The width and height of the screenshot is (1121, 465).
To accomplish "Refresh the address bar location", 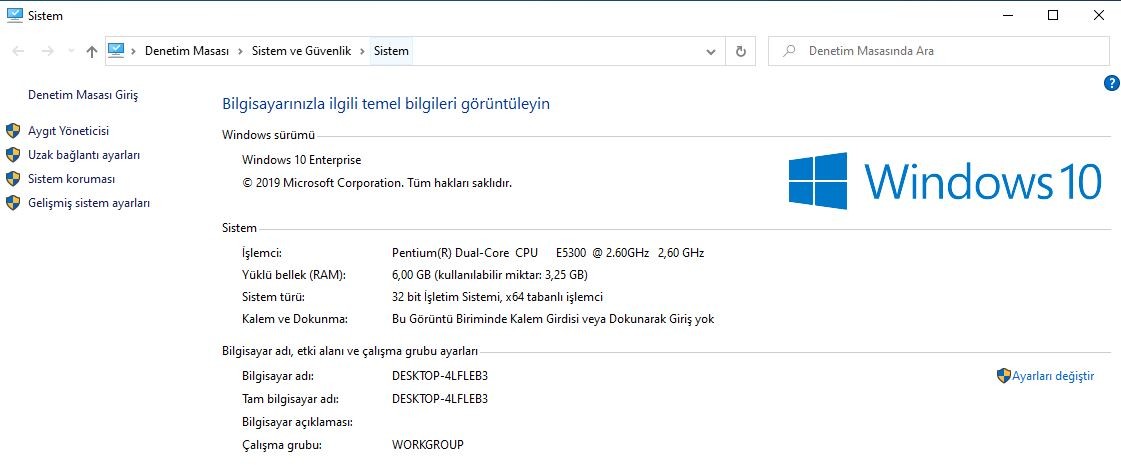I will tap(740, 51).
